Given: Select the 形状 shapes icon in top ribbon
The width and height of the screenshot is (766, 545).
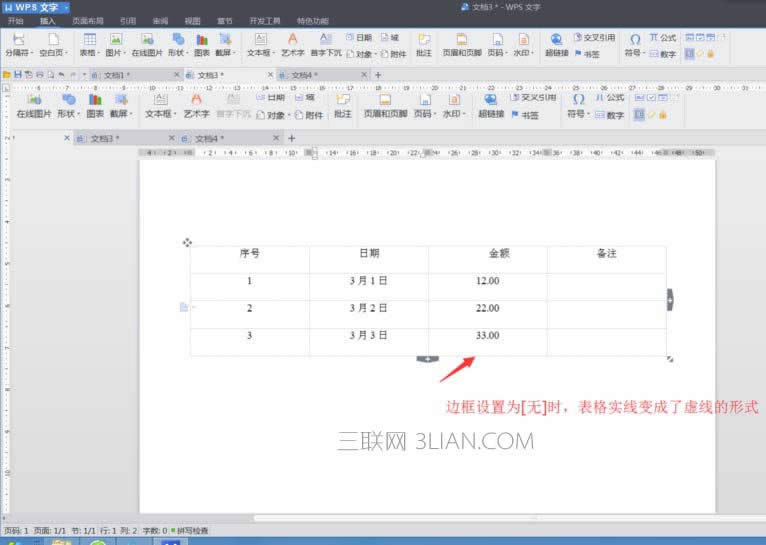Looking at the screenshot, I should tap(178, 40).
